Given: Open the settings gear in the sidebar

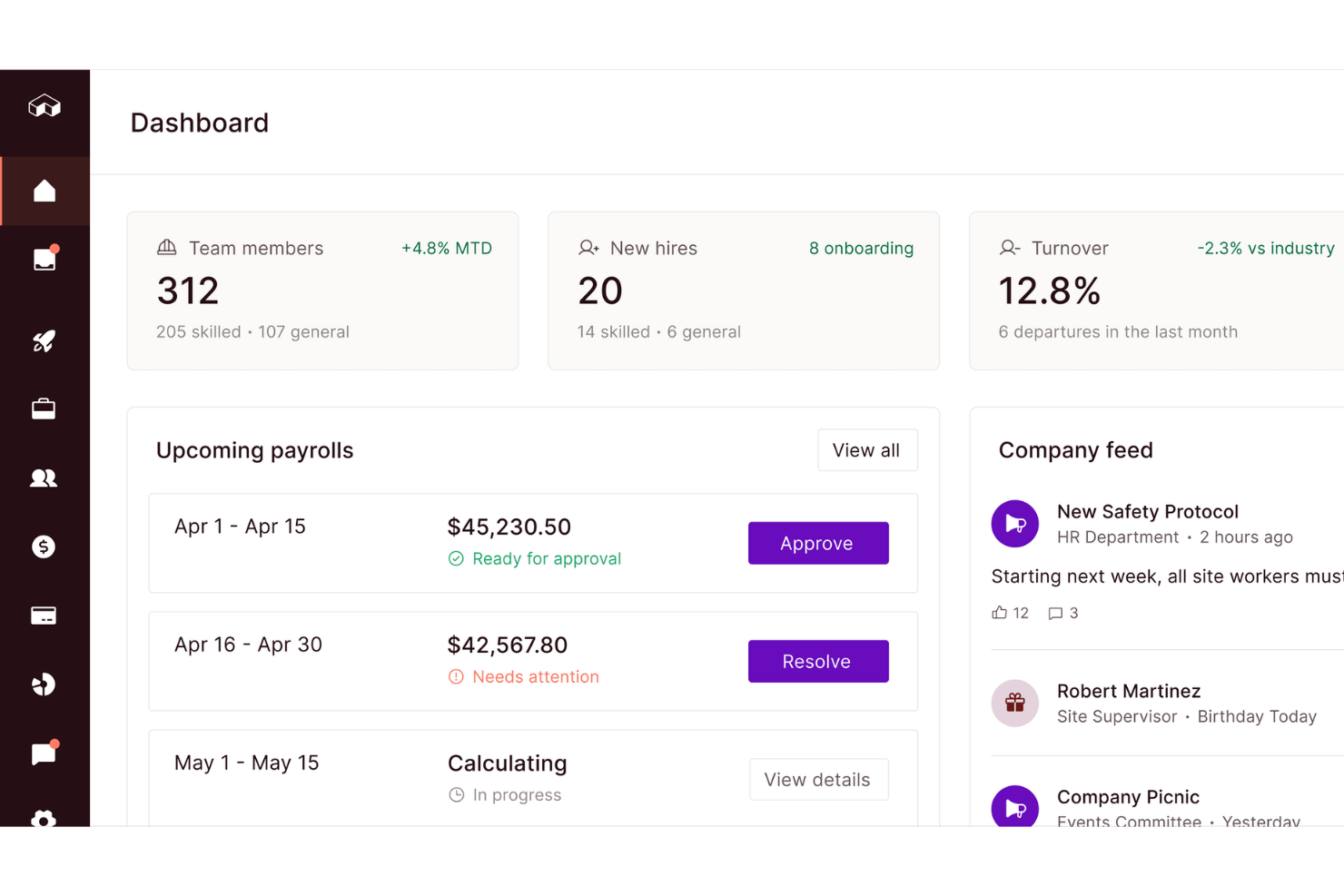Looking at the screenshot, I should click(x=44, y=819).
